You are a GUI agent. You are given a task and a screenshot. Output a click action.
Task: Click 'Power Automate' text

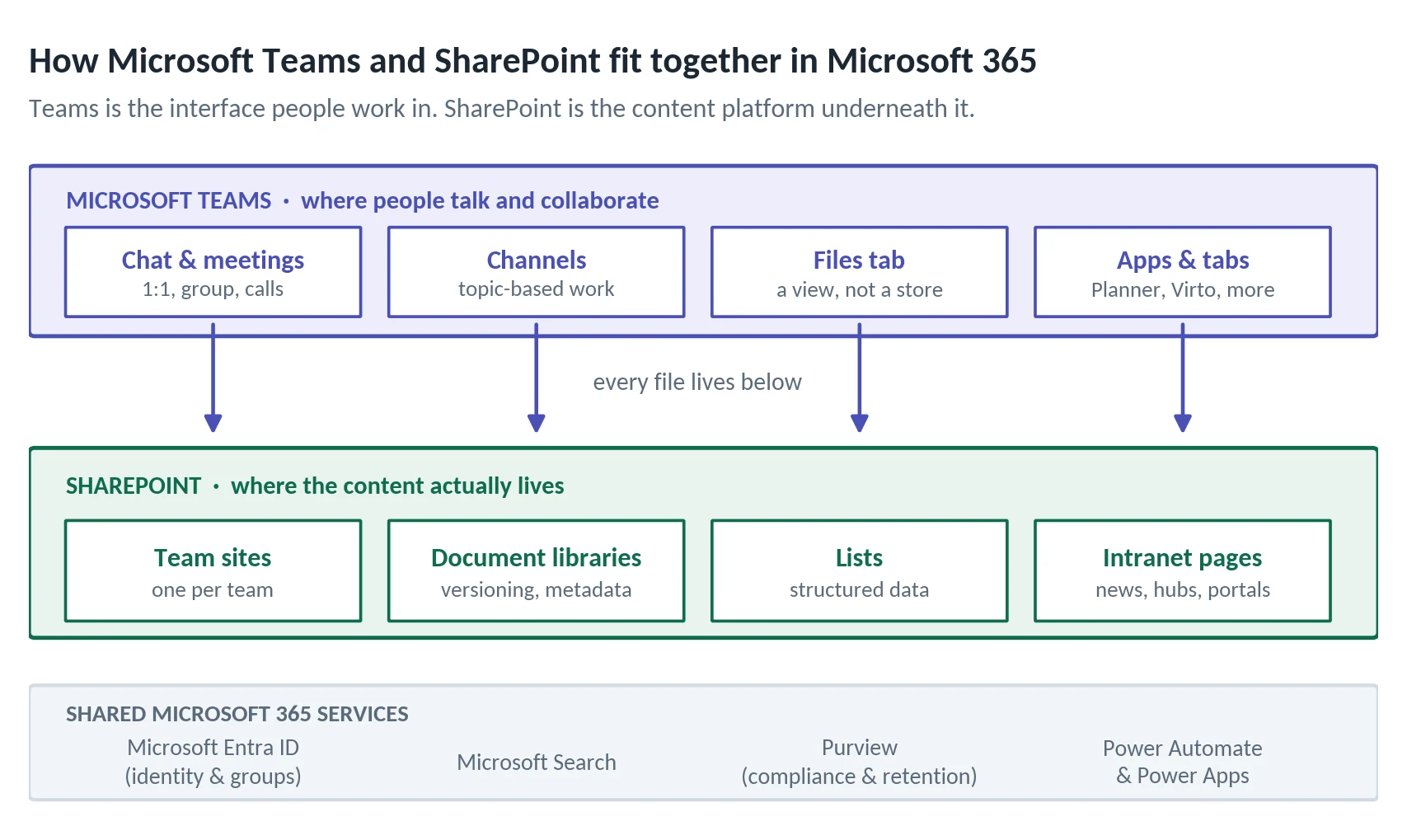tap(1183, 748)
